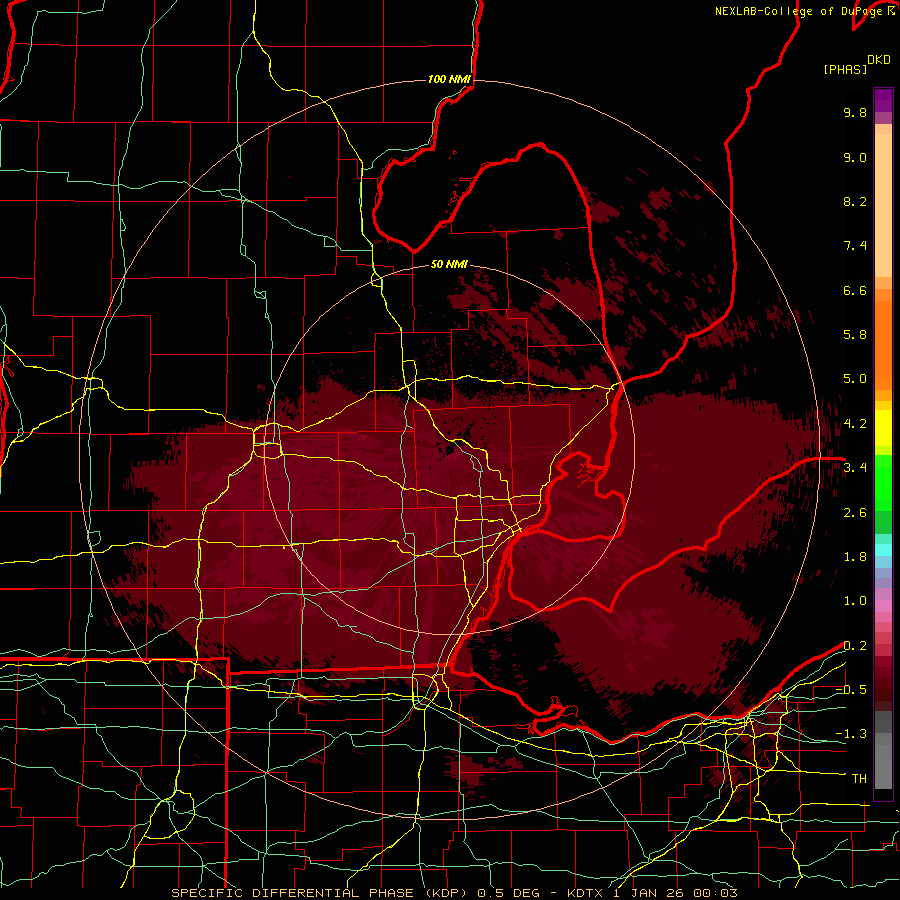This screenshot has height=900, width=900.
Task: Click the 5.0 value on color scale
Action: pos(855,379)
